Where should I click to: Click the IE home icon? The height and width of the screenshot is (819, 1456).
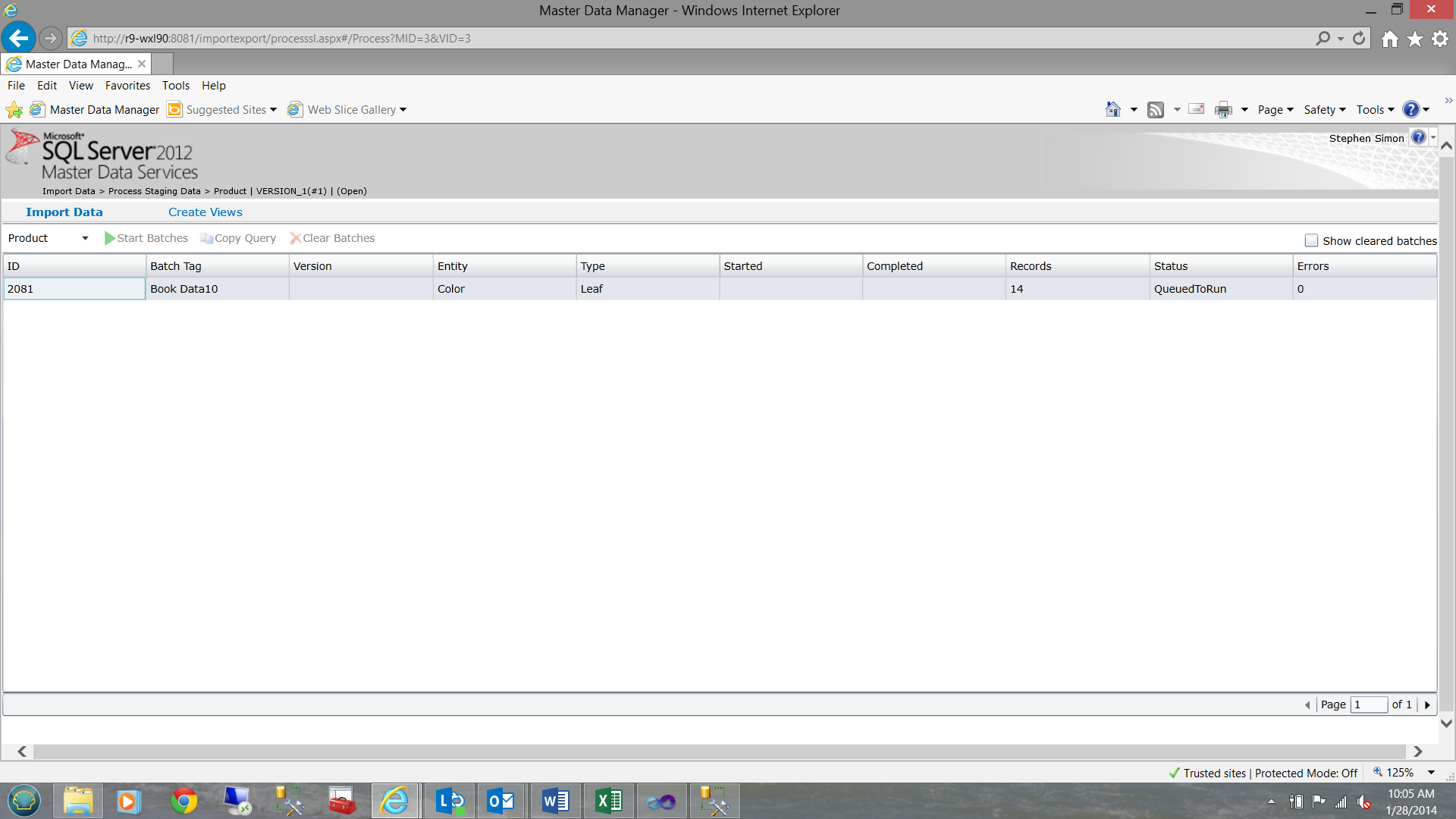tap(1389, 39)
